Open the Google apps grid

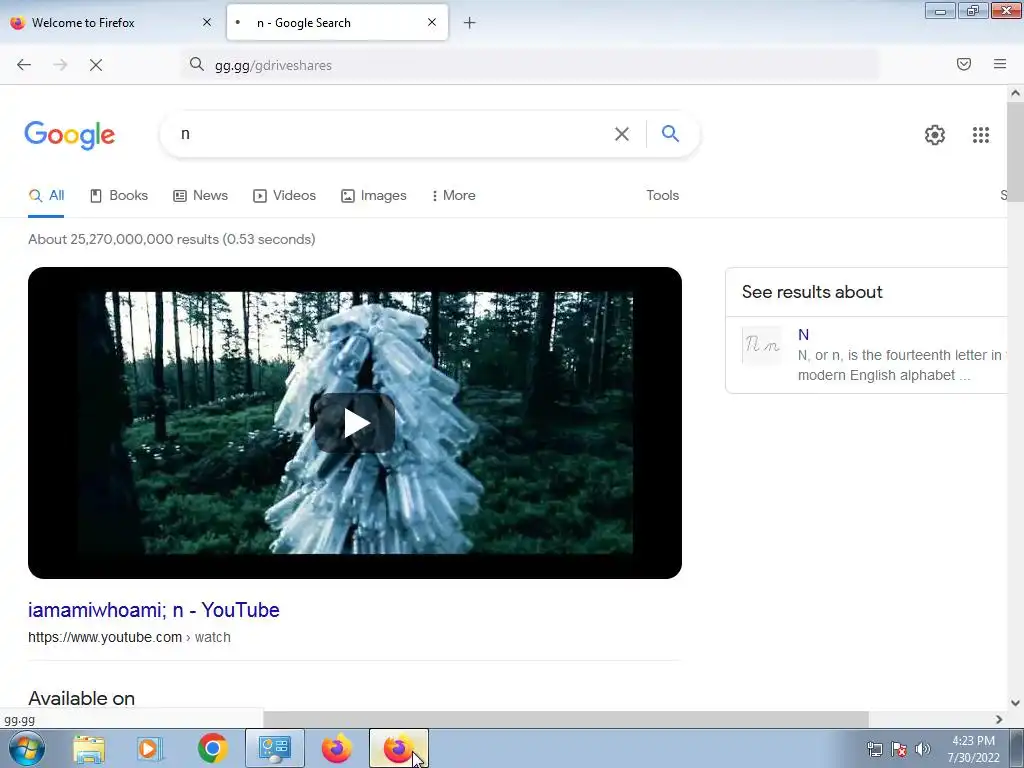980,135
